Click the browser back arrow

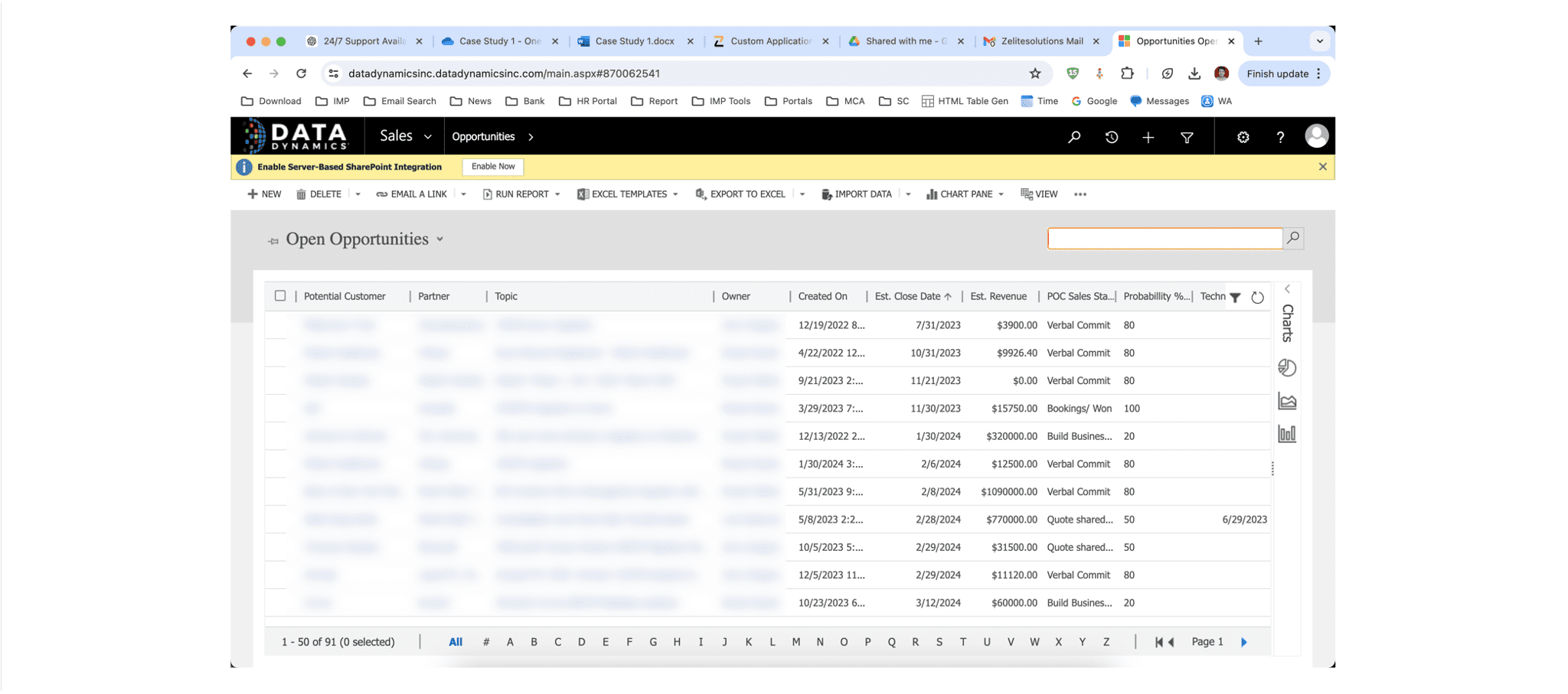(x=247, y=73)
